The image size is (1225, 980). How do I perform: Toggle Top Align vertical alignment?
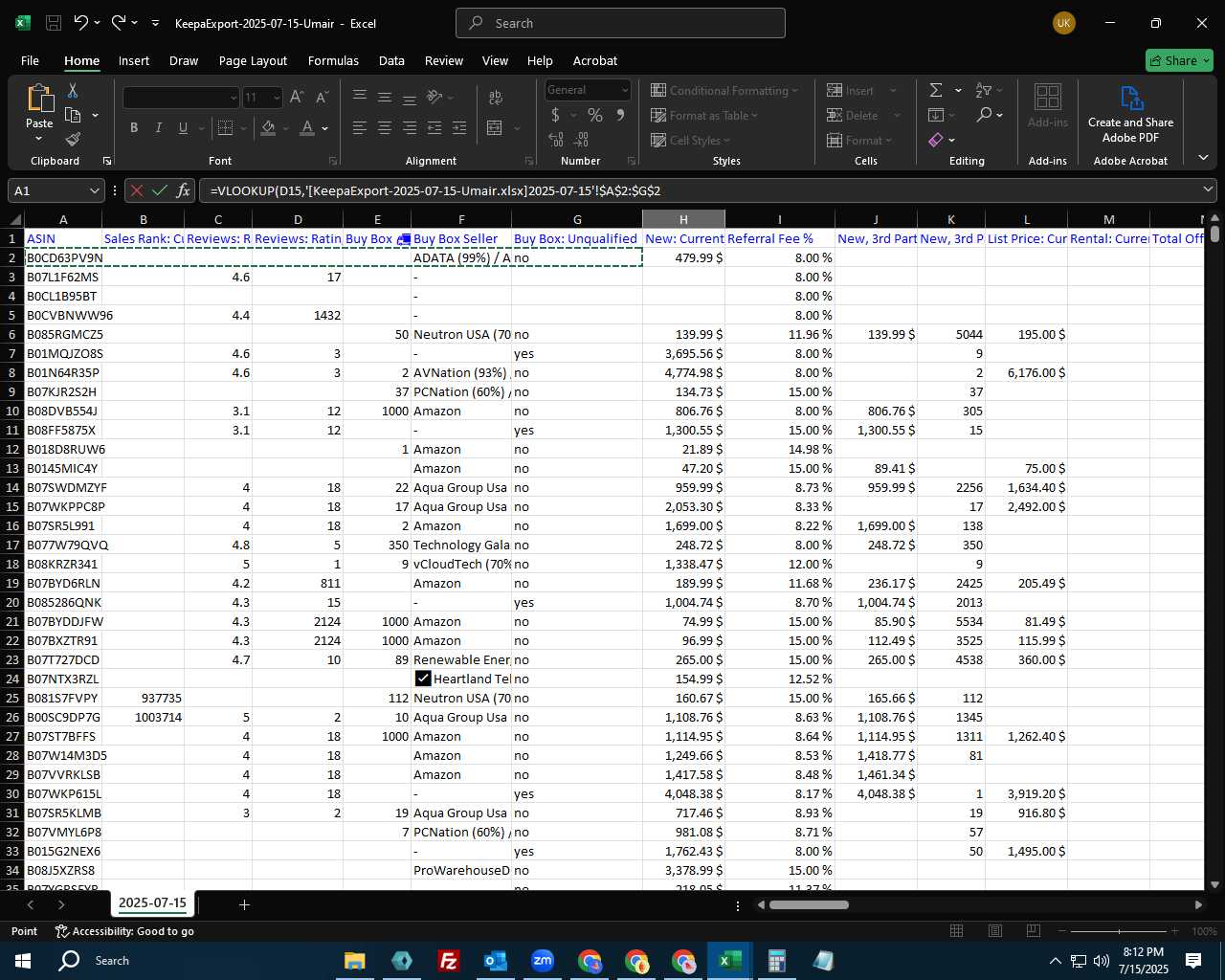360,97
